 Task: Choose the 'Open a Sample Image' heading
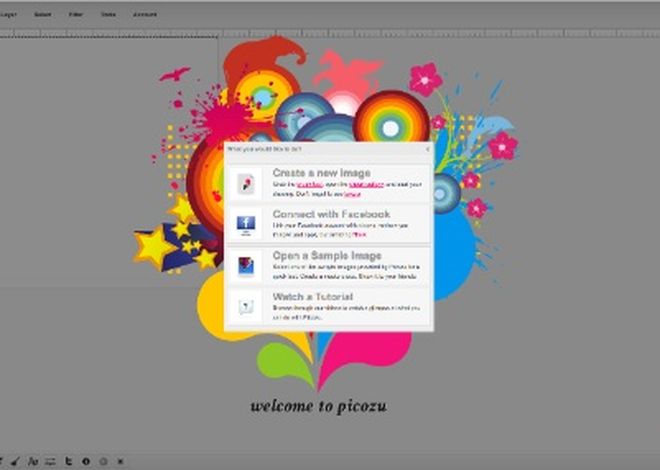pos(327,255)
